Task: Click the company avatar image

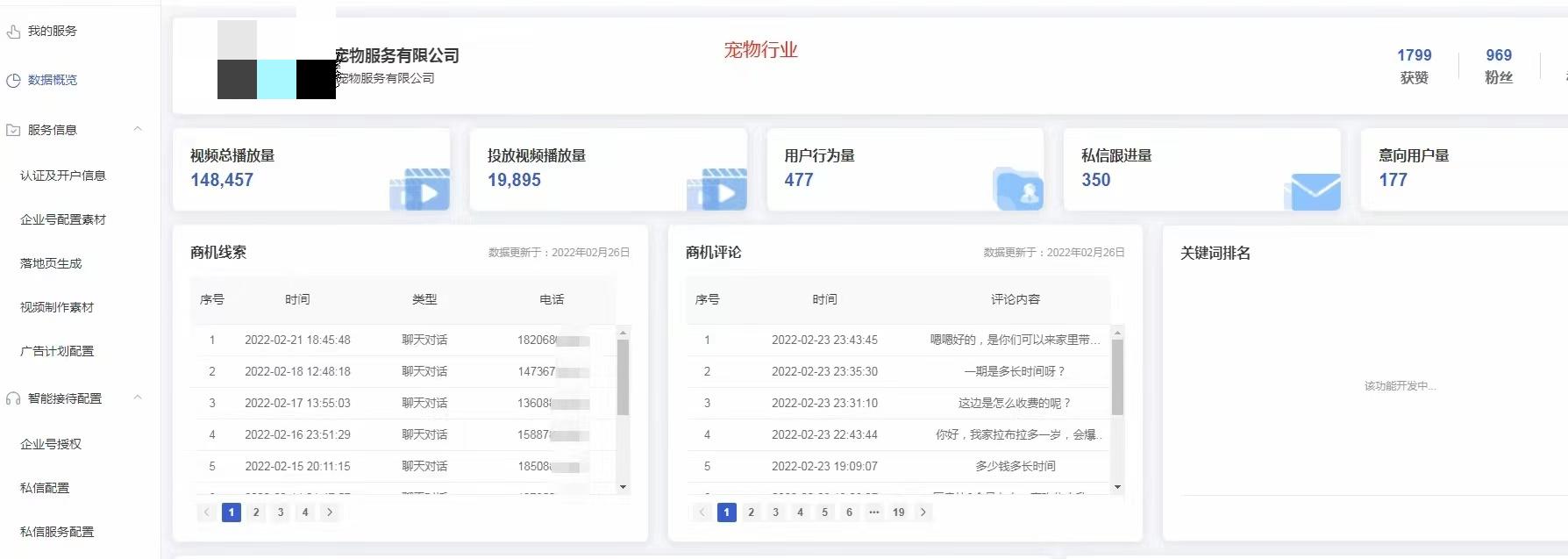Action: pos(276,61)
